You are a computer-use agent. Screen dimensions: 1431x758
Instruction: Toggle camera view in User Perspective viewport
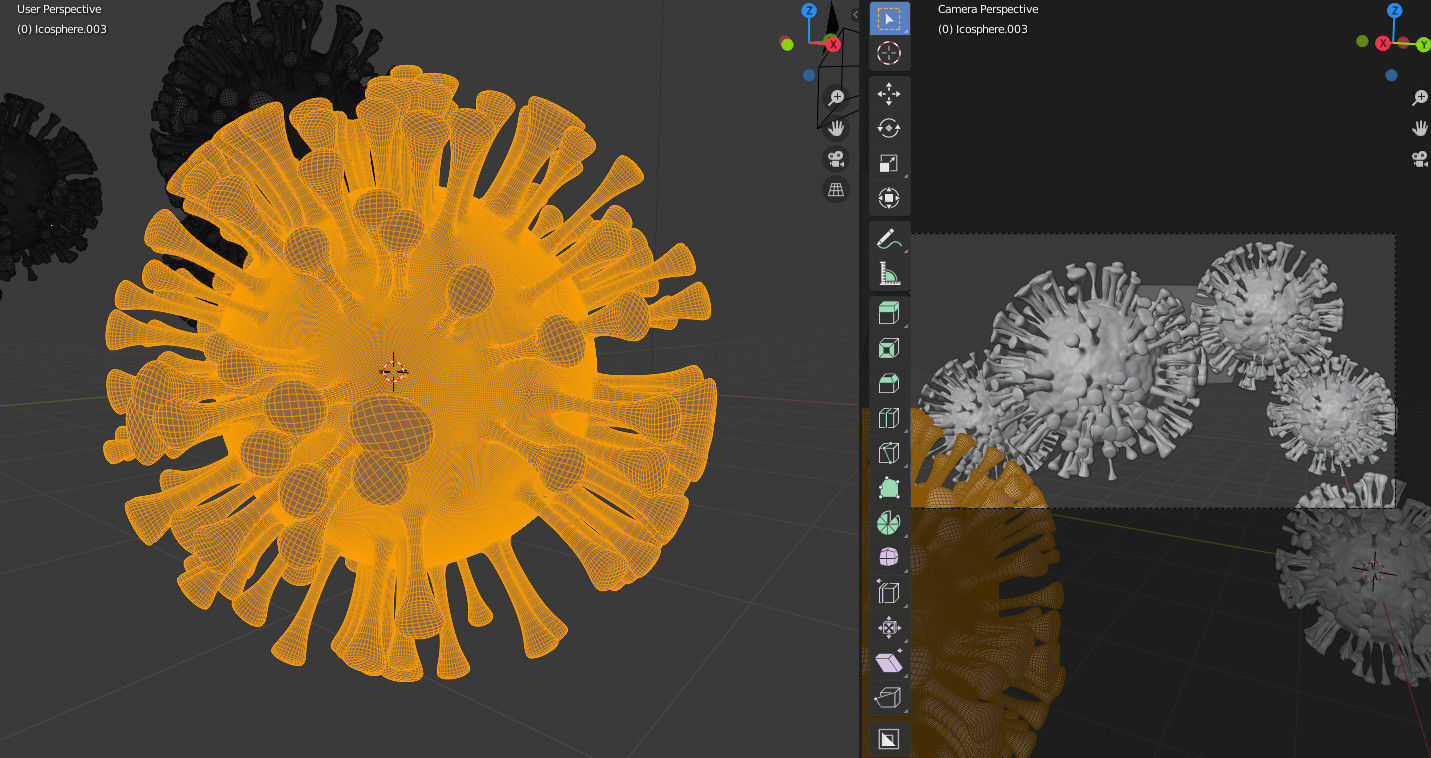836,158
